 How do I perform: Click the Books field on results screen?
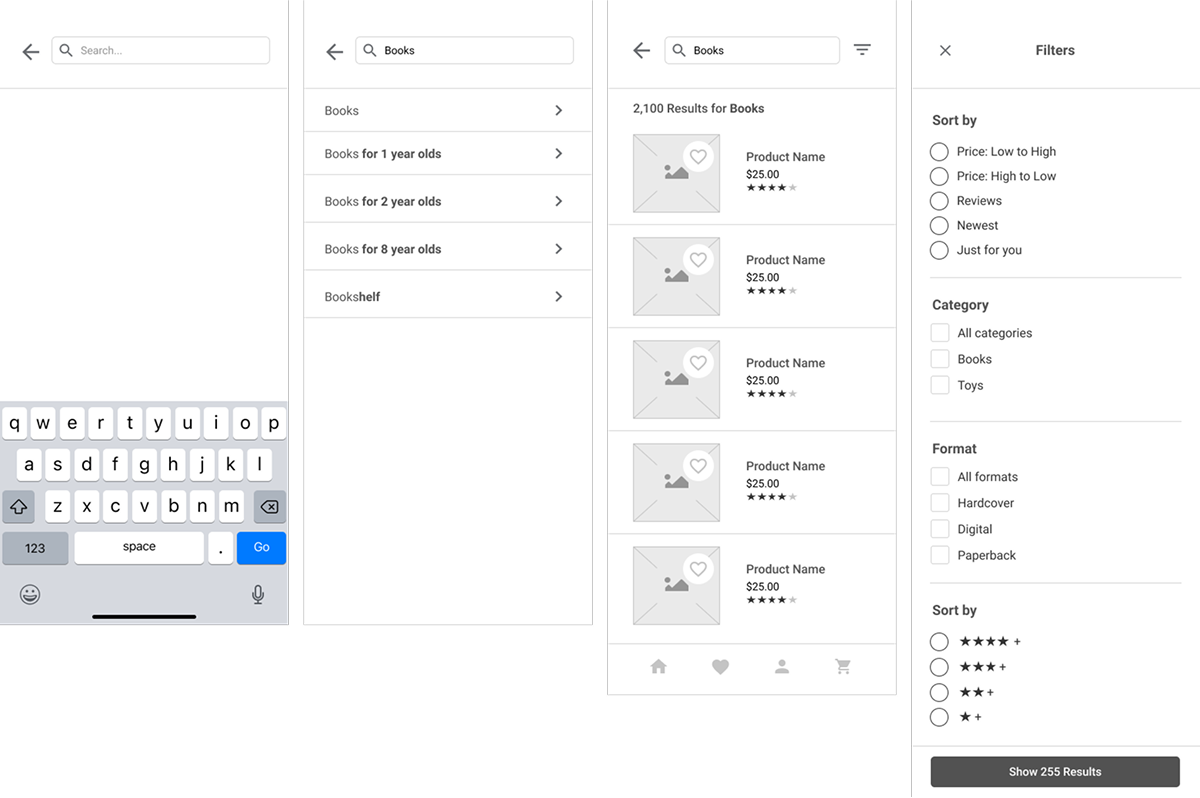tap(752, 50)
